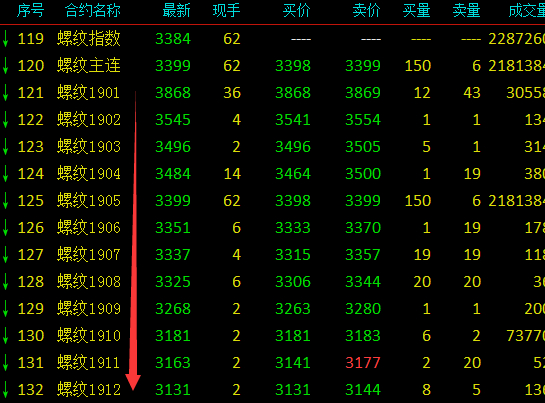The width and height of the screenshot is (545, 403).
Task: Click the green down arrow on row 119
Action: 5,39
